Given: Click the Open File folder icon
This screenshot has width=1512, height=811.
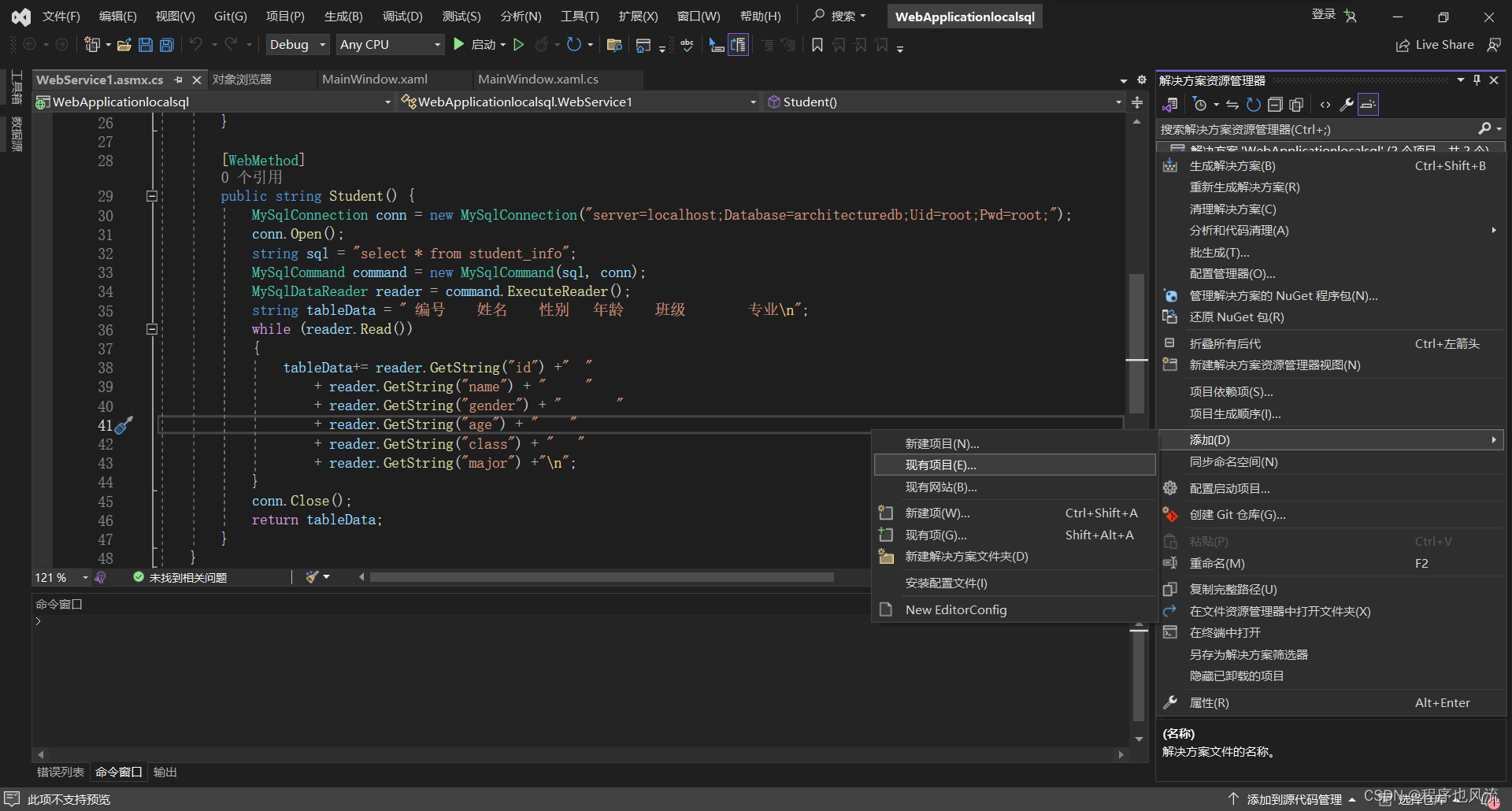Looking at the screenshot, I should point(124,45).
